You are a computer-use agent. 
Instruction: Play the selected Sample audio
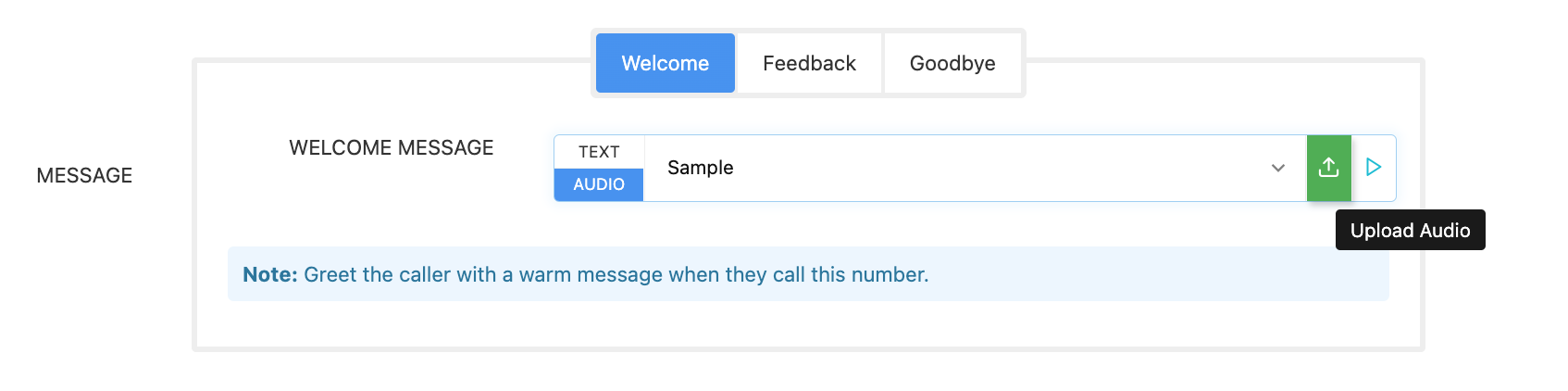pyautogui.click(x=1374, y=168)
